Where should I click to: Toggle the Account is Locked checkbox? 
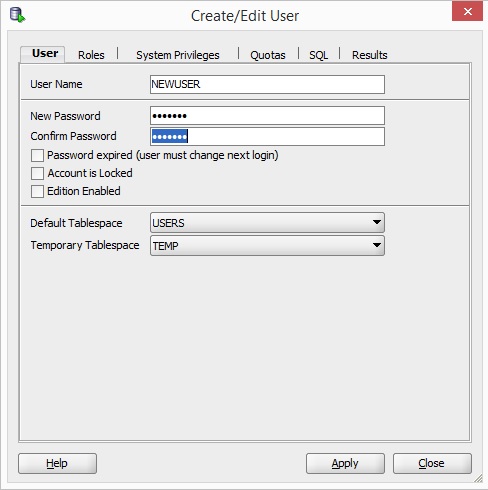point(37,173)
